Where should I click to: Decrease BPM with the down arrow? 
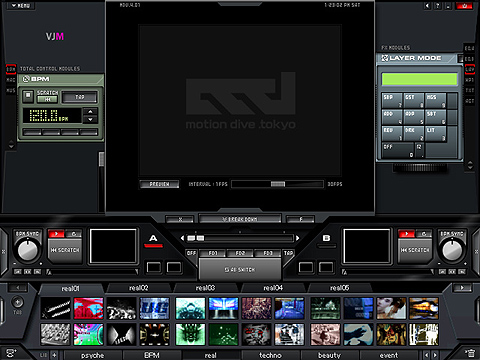90,120
